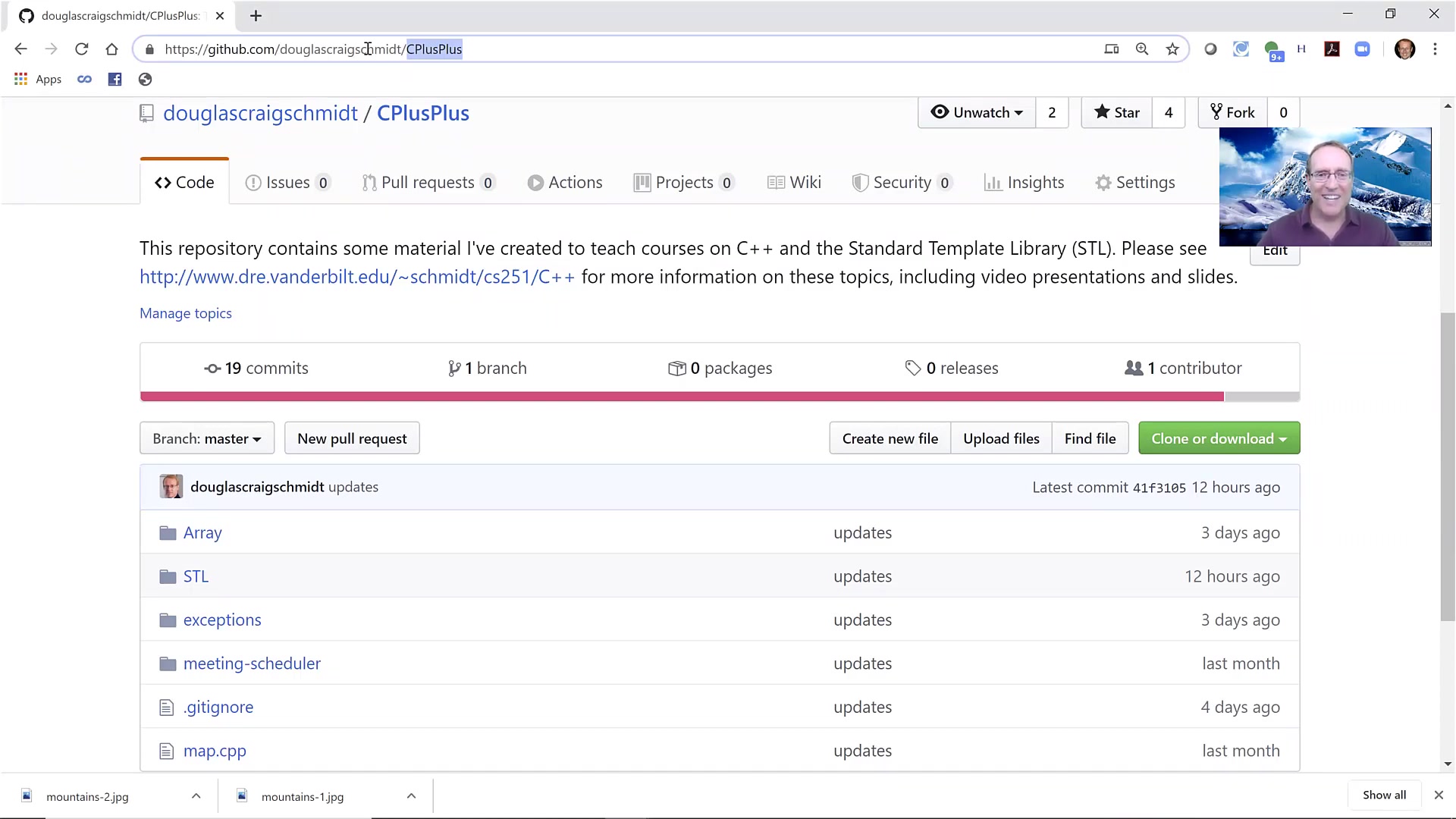Click Manage topics link
This screenshot has height=819, width=1456.
(x=186, y=313)
